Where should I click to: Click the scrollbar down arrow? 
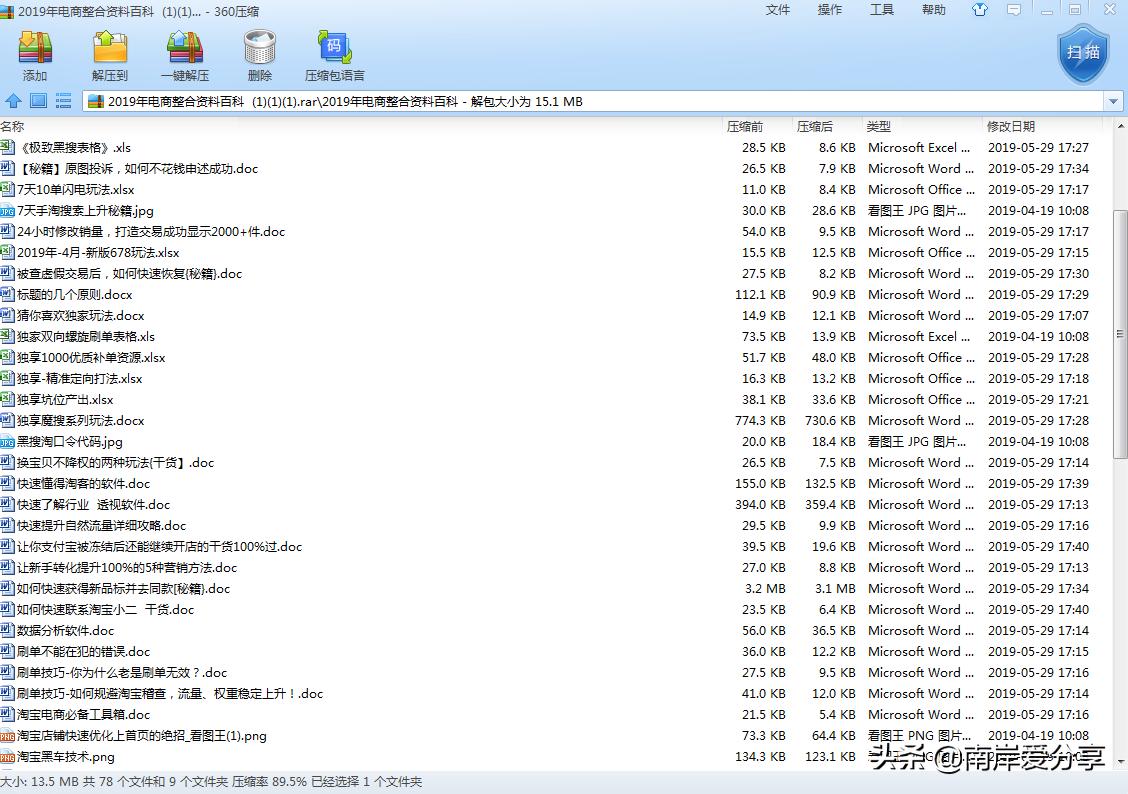[x=1120, y=762]
